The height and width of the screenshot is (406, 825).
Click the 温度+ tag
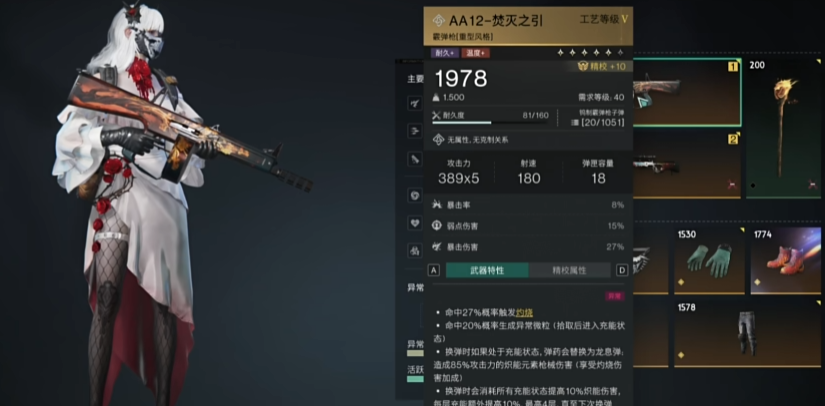click(476, 53)
